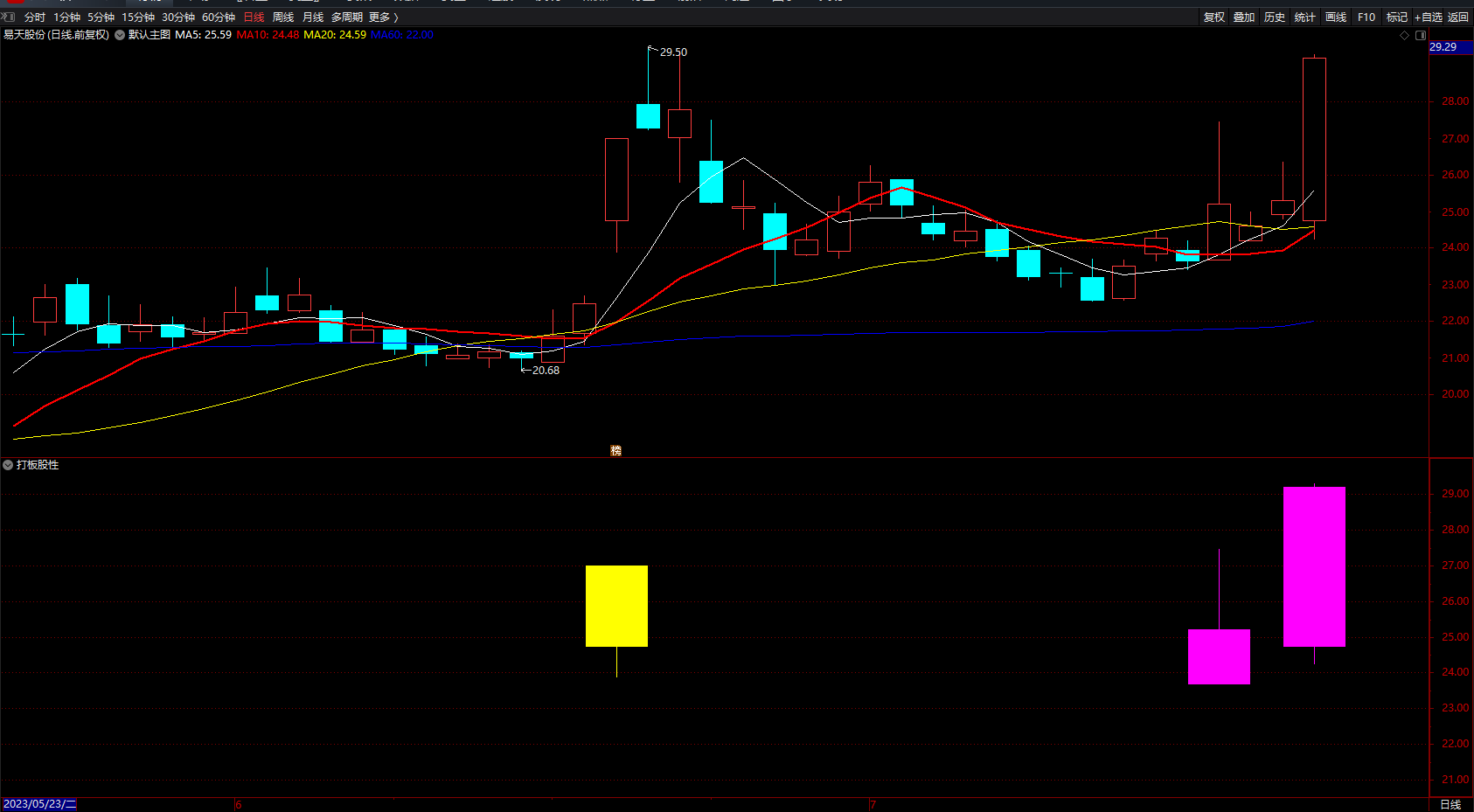Image resolution: width=1474 pixels, height=812 pixels.
Task: Click the month 6 marker on time axis
Action: (x=238, y=804)
